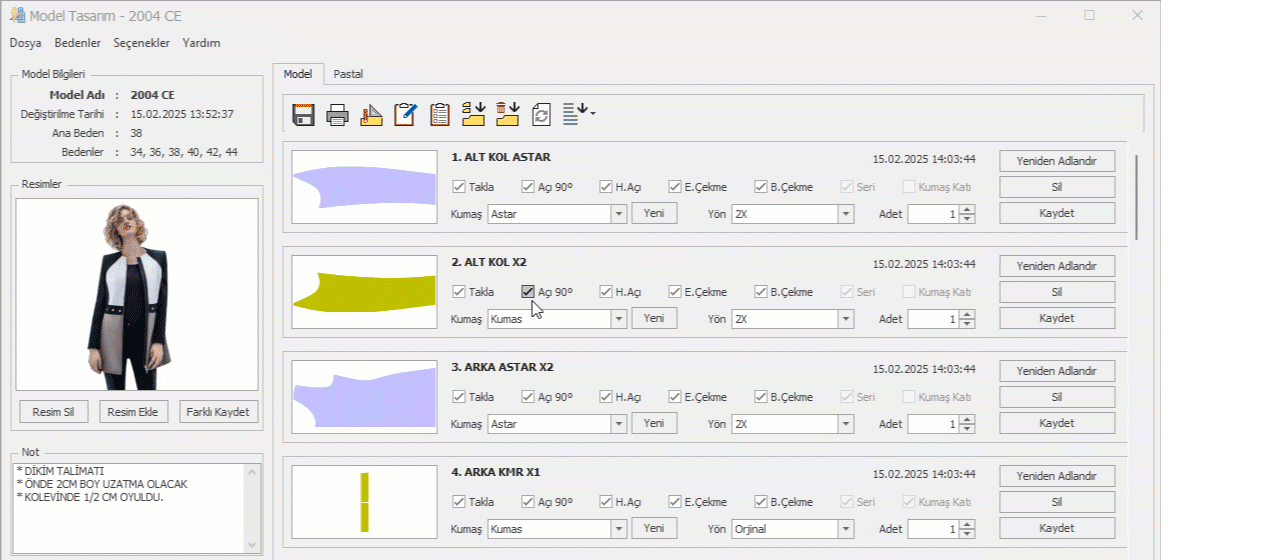The image size is (1270, 560).
Task: Click the ARKA ASTAR X2 pattern piece thumbnail
Action: click(364, 397)
